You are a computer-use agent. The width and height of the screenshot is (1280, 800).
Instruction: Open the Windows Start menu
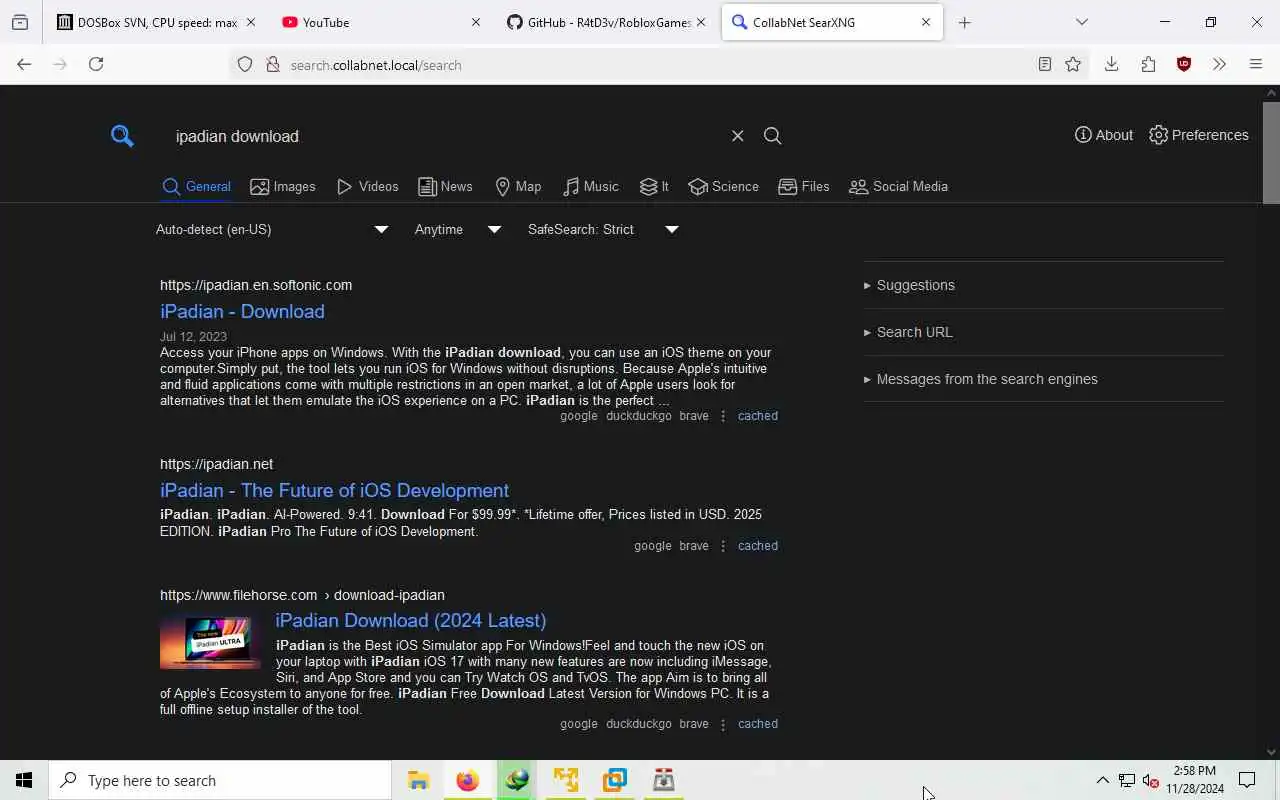(24, 780)
